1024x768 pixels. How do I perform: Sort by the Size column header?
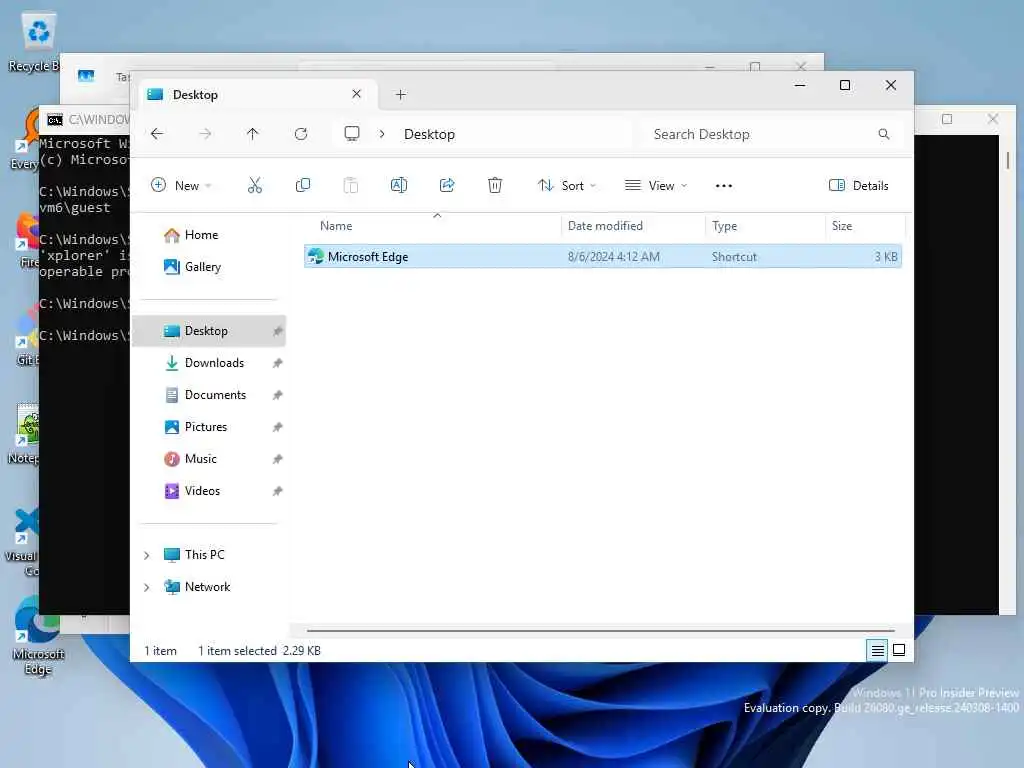pos(865,226)
